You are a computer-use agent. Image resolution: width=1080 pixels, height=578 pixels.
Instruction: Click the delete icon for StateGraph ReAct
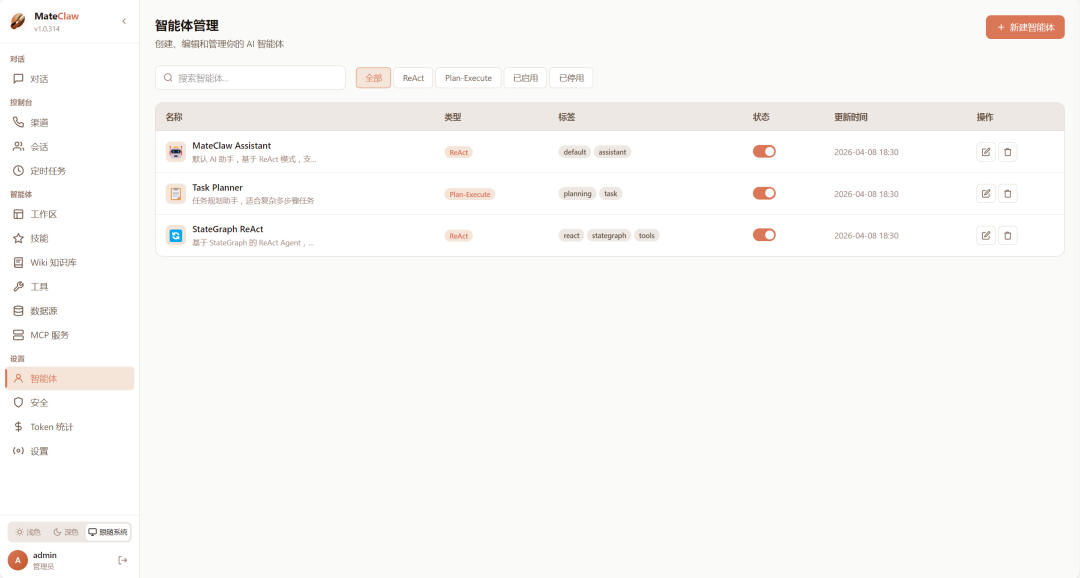click(x=1008, y=236)
